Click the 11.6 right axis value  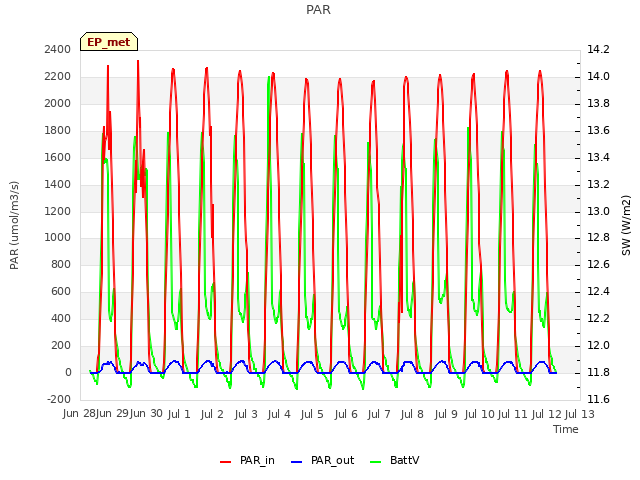pos(598,399)
